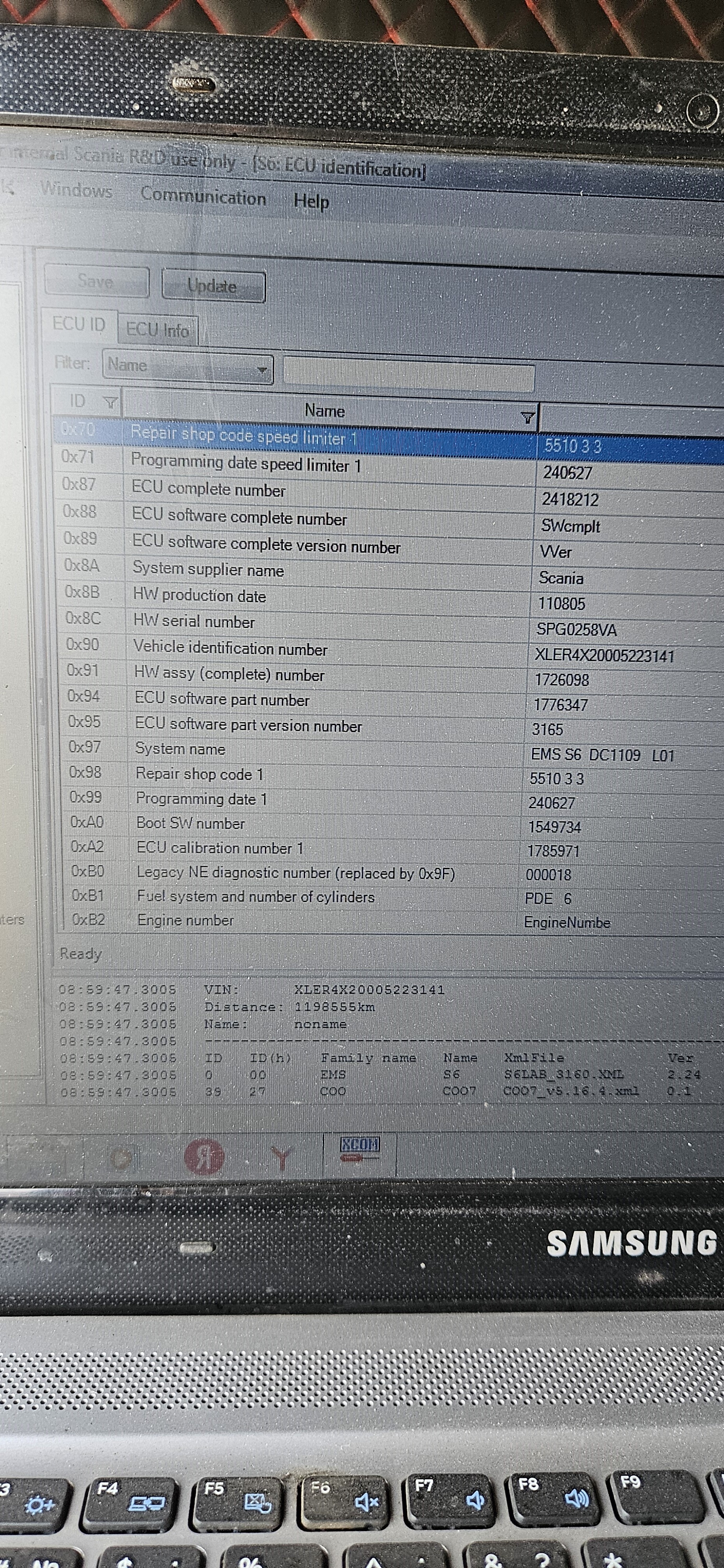Image resolution: width=724 pixels, height=1568 pixels.
Task: Click the ID column filter funnel icon
Action: [x=110, y=402]
